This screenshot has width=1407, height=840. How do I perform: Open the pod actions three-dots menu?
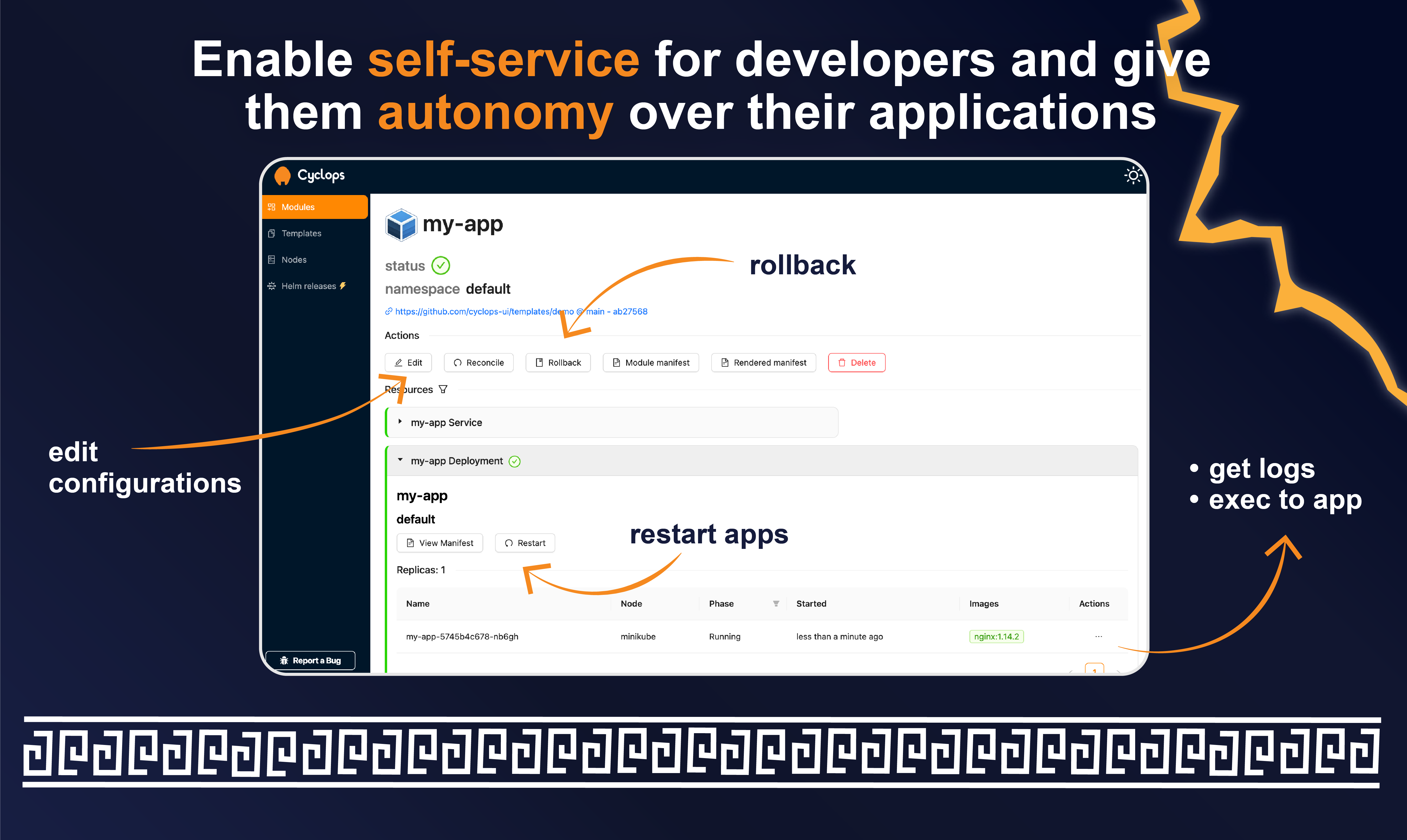[1098, 636]
